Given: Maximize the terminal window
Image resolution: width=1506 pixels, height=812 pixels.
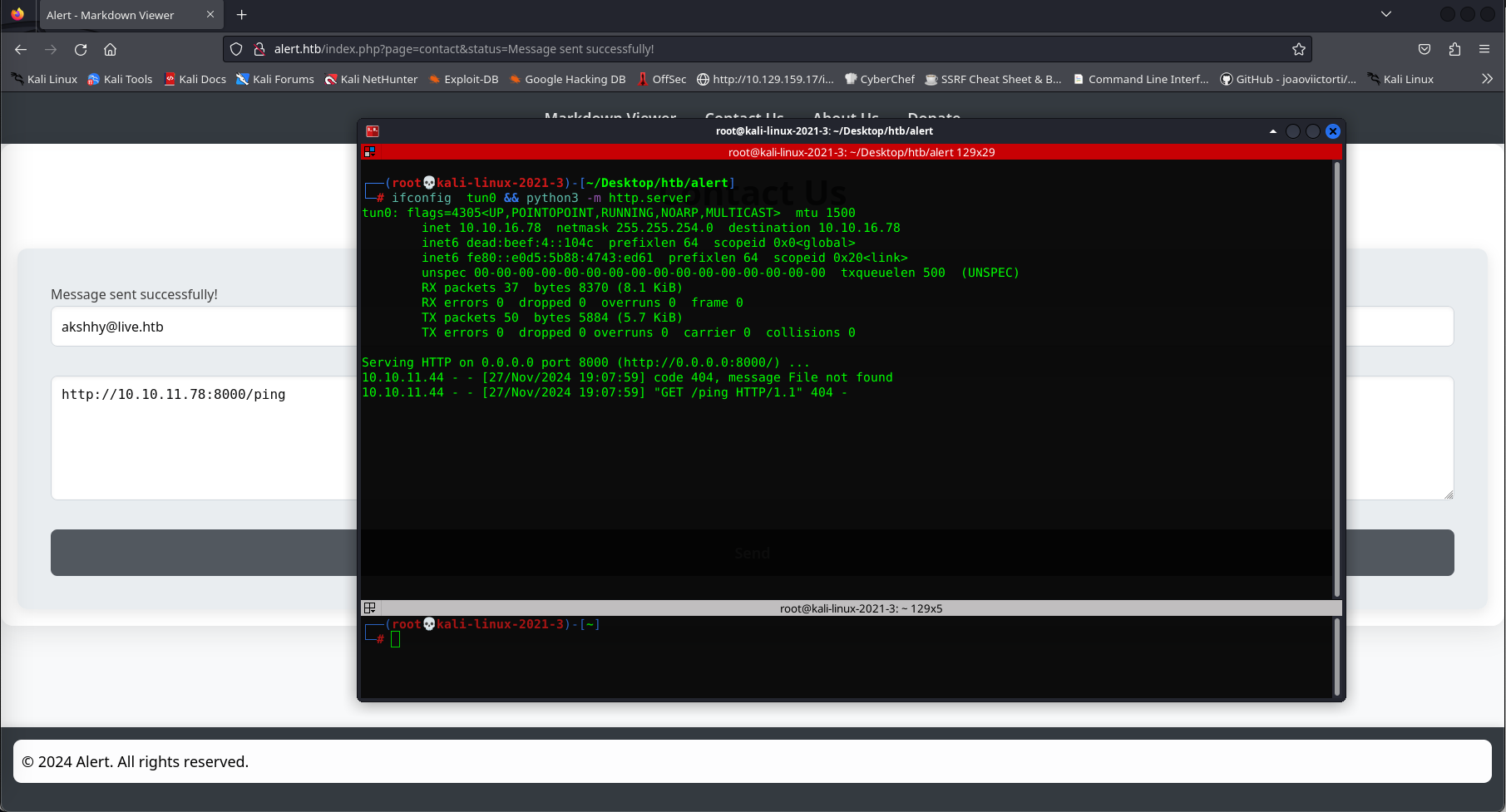Looking at the screenshot, I should click(1312, 131).
